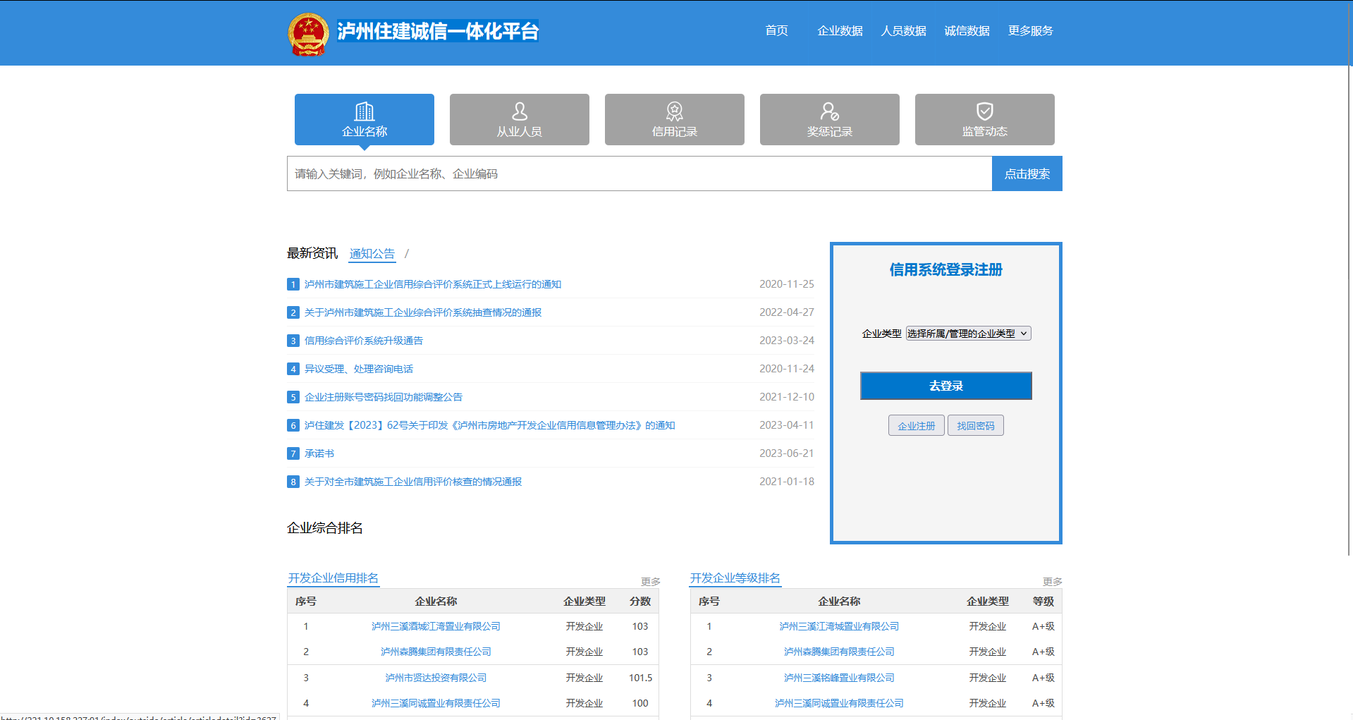1353x720 pixels.
Task: Expand 更多服务 navigation menu
Action: pyautogui.click(x=1030, y=31)
